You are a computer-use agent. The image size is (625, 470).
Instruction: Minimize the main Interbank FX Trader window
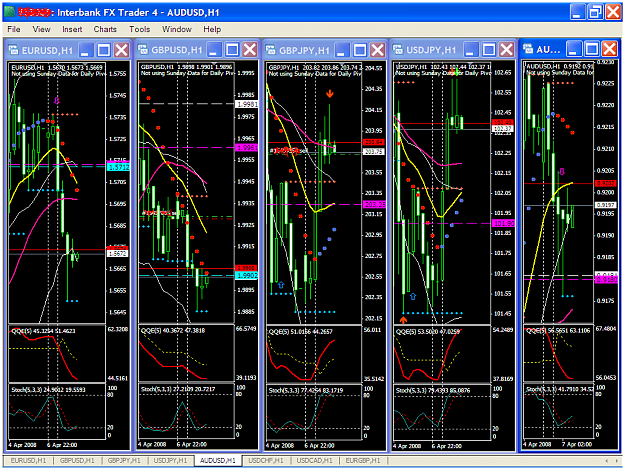pos(577,12)
